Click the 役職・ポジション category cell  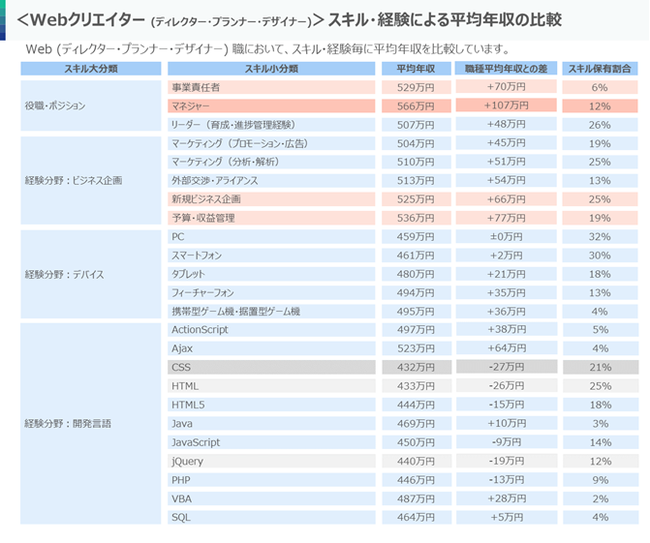pyautogui.click(x=91, y=106)
